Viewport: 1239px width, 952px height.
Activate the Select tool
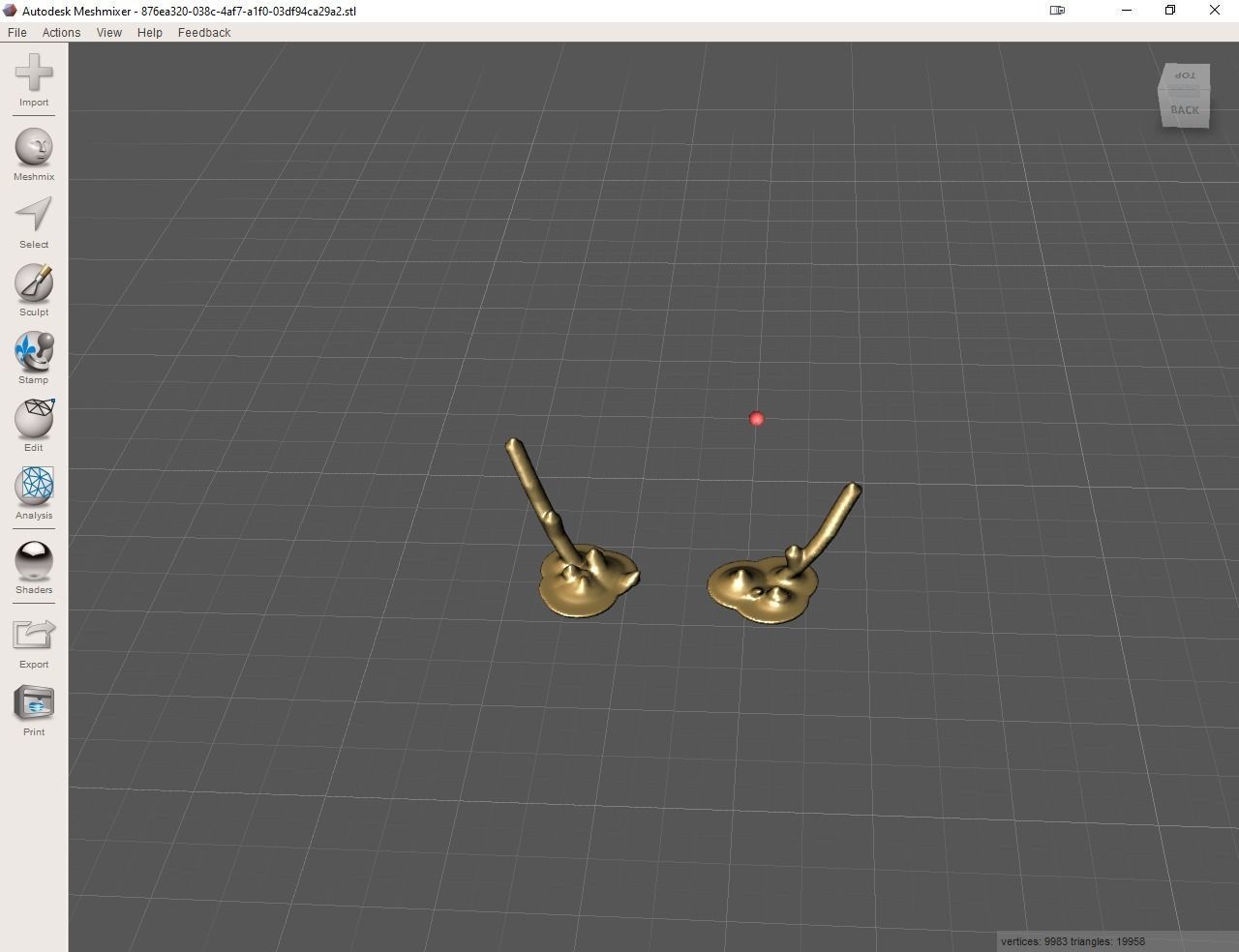pos(34,223)
